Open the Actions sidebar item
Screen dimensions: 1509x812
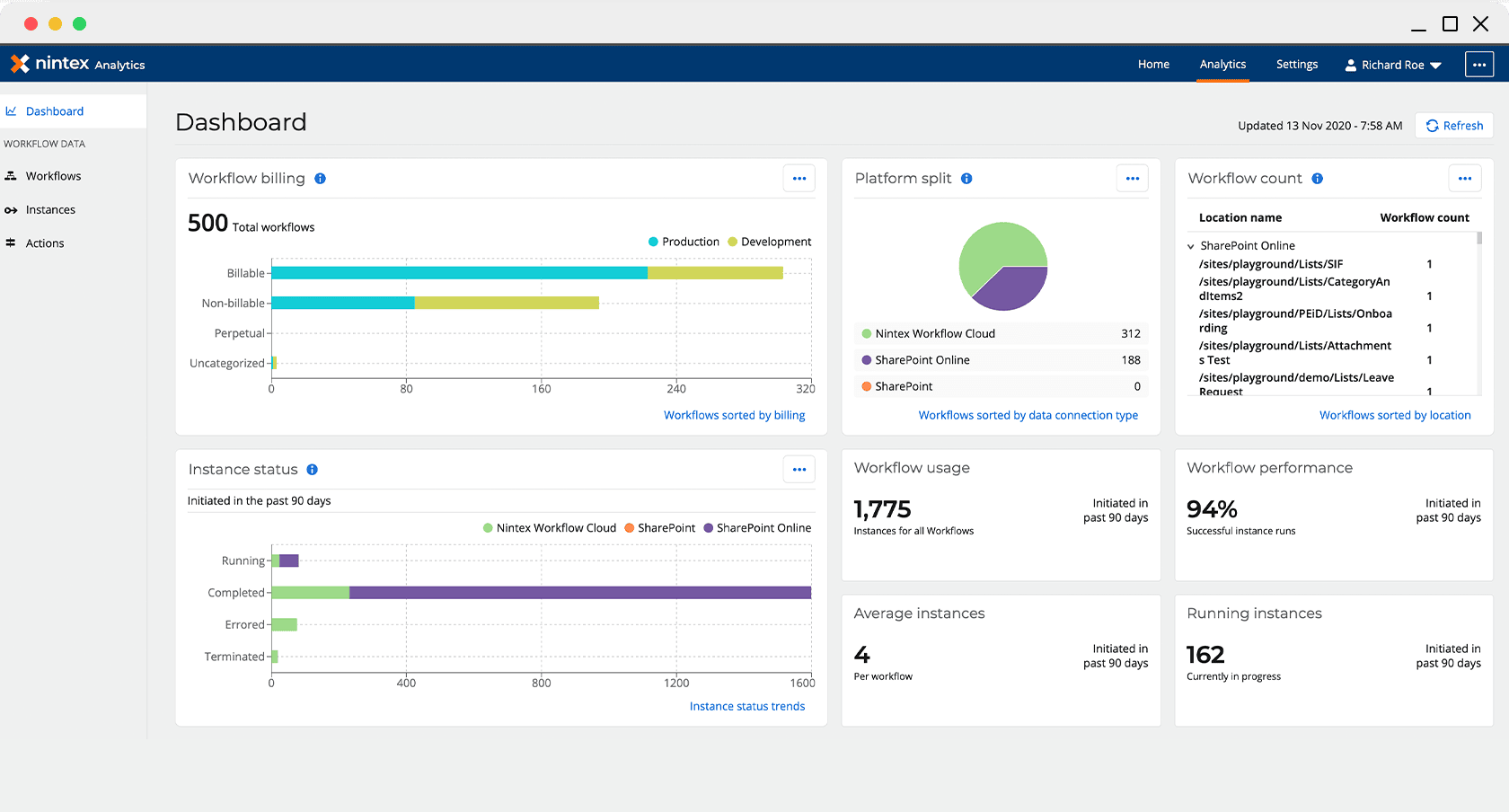(x=45, y=243)
